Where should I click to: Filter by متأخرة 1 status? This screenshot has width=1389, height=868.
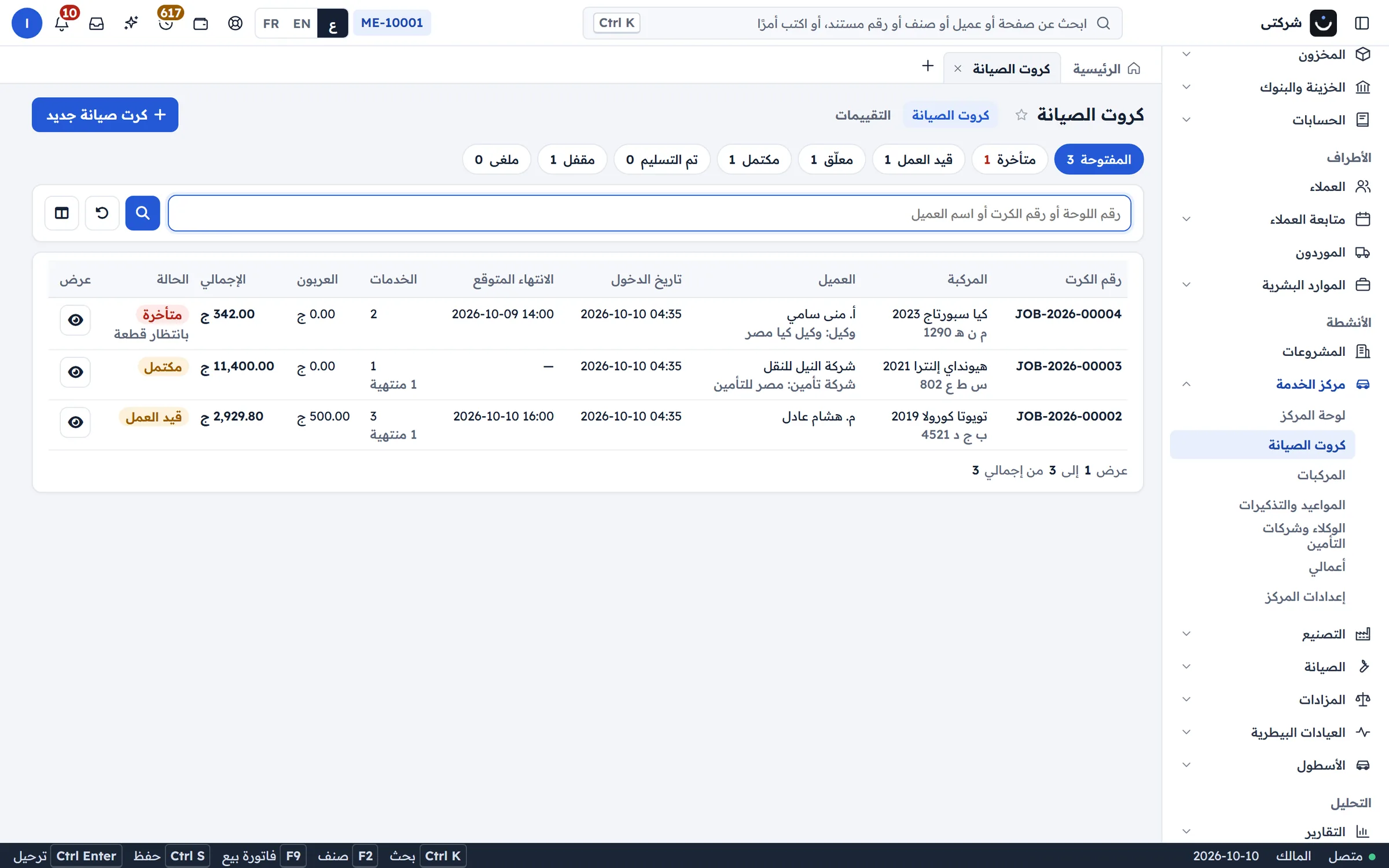click(1010, 159)
